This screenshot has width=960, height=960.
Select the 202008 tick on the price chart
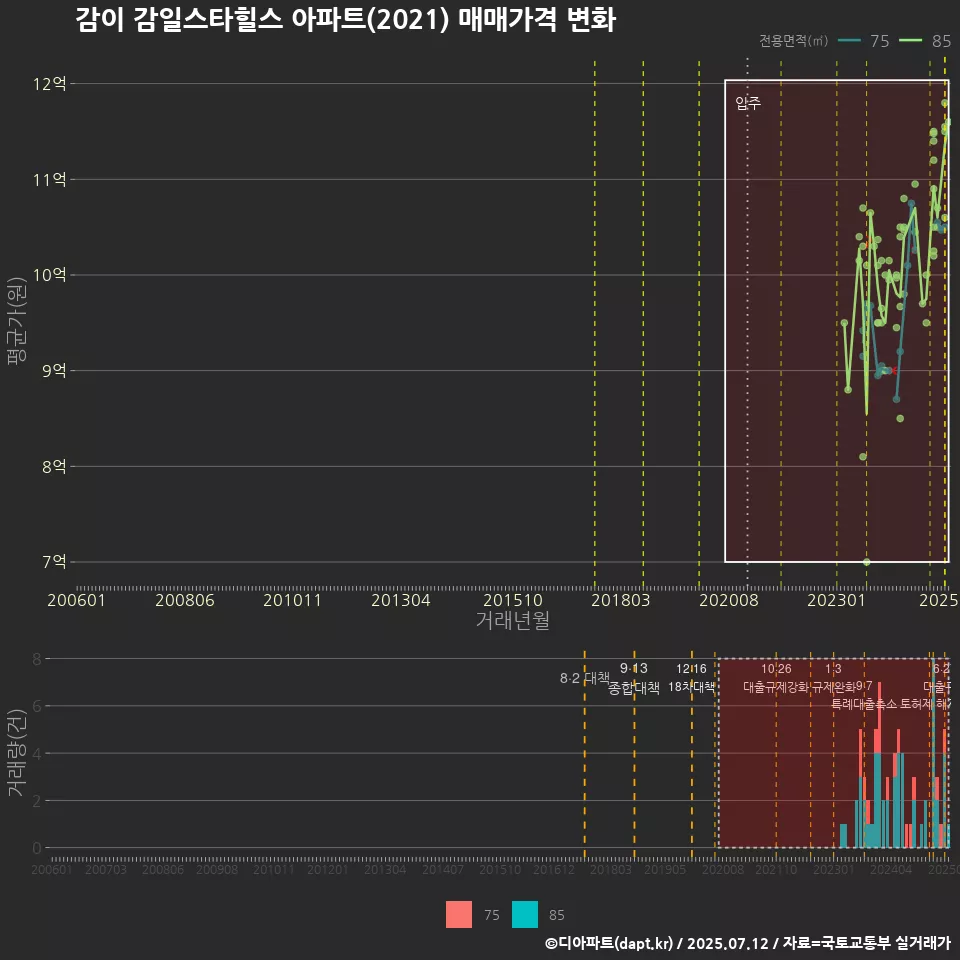click(x=729, y=600)
